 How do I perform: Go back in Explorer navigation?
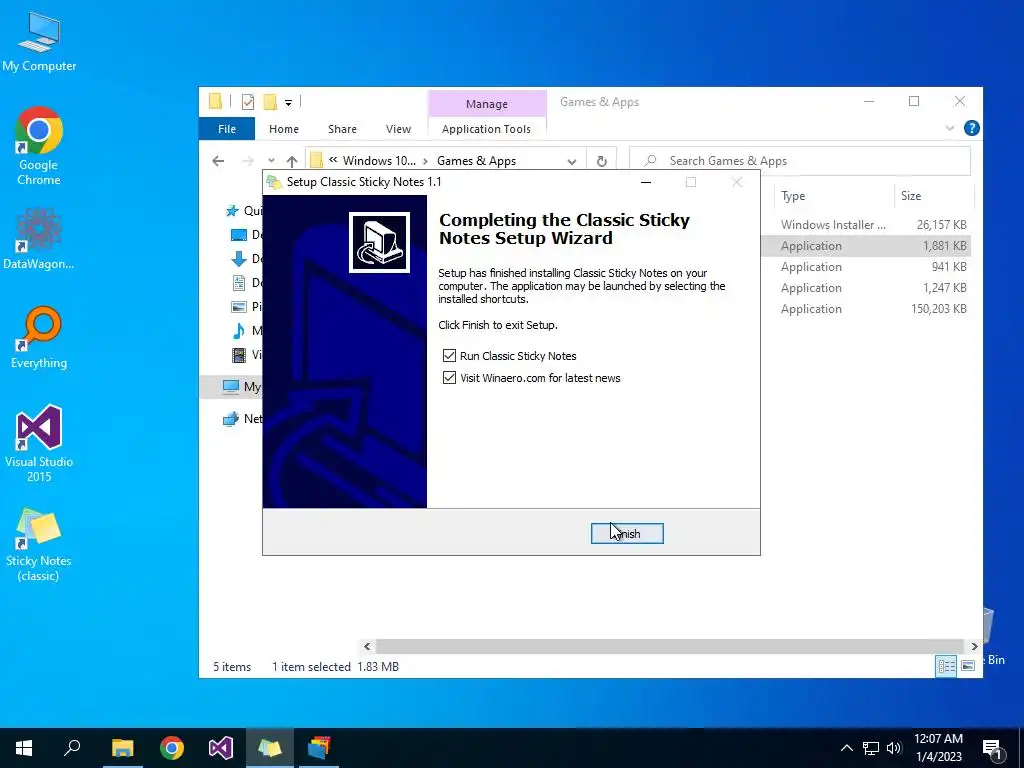(218, 161)
